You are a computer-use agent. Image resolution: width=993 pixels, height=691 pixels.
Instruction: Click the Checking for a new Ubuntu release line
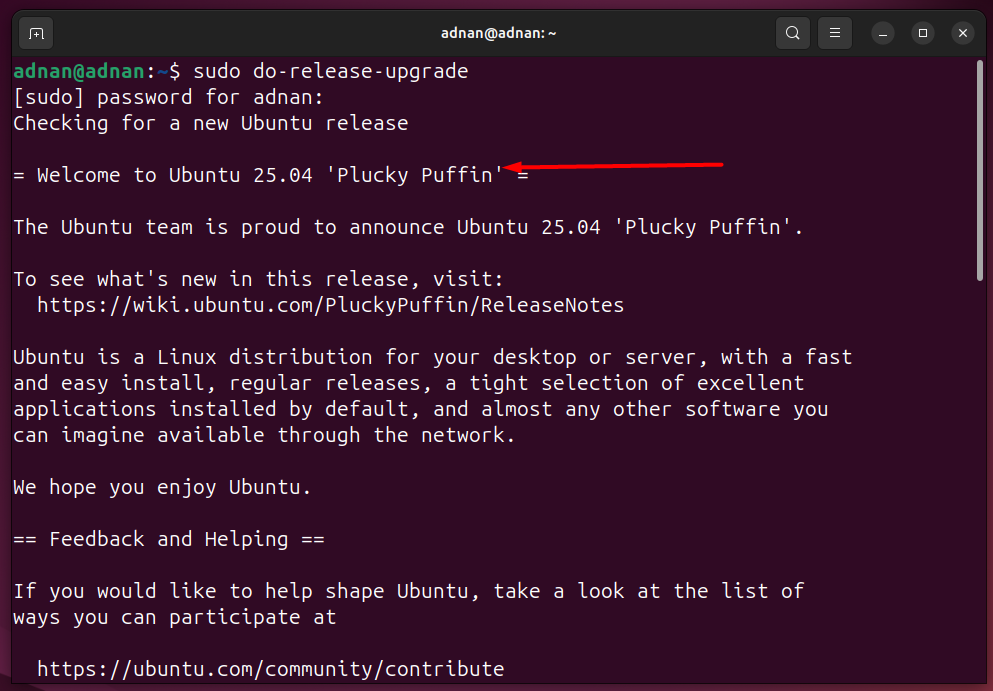pos(210,123)
